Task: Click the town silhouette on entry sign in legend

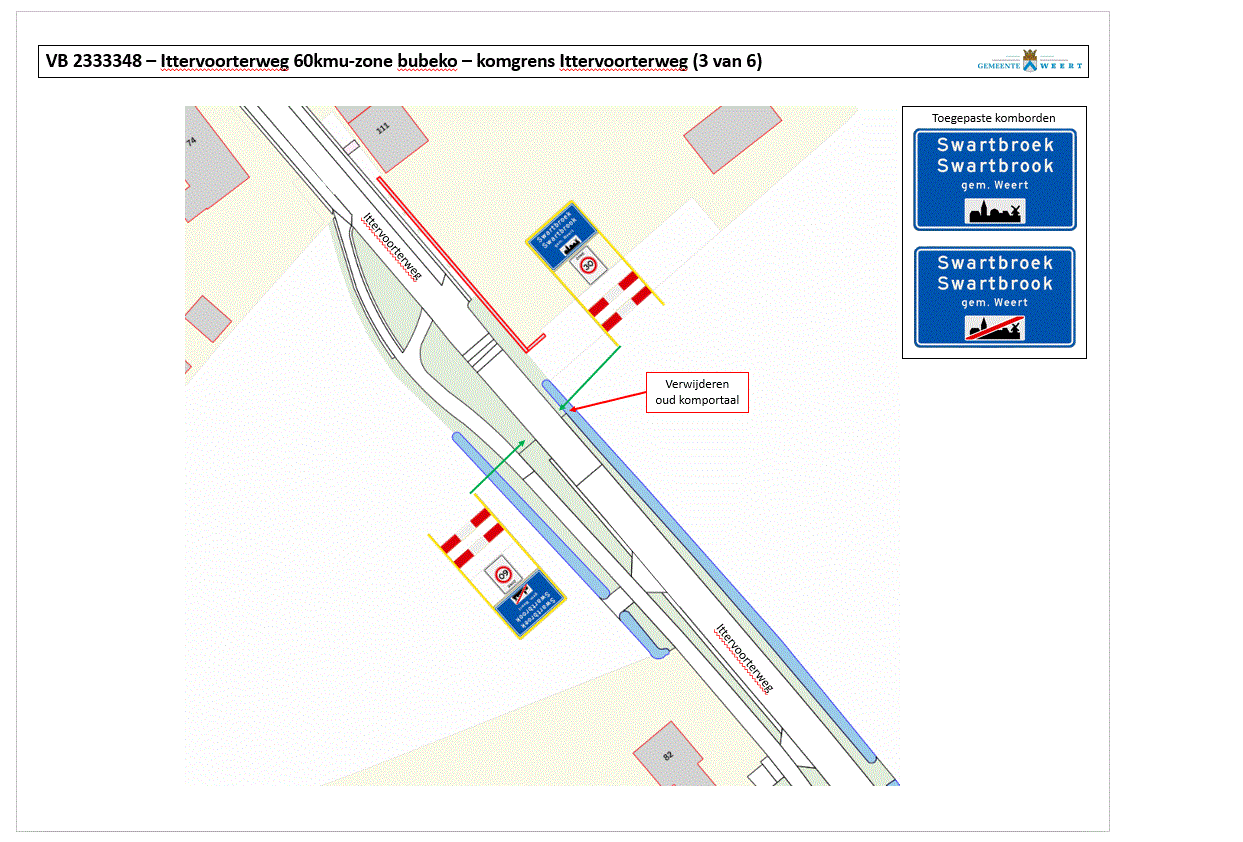Action: click(x=995, y=211)
